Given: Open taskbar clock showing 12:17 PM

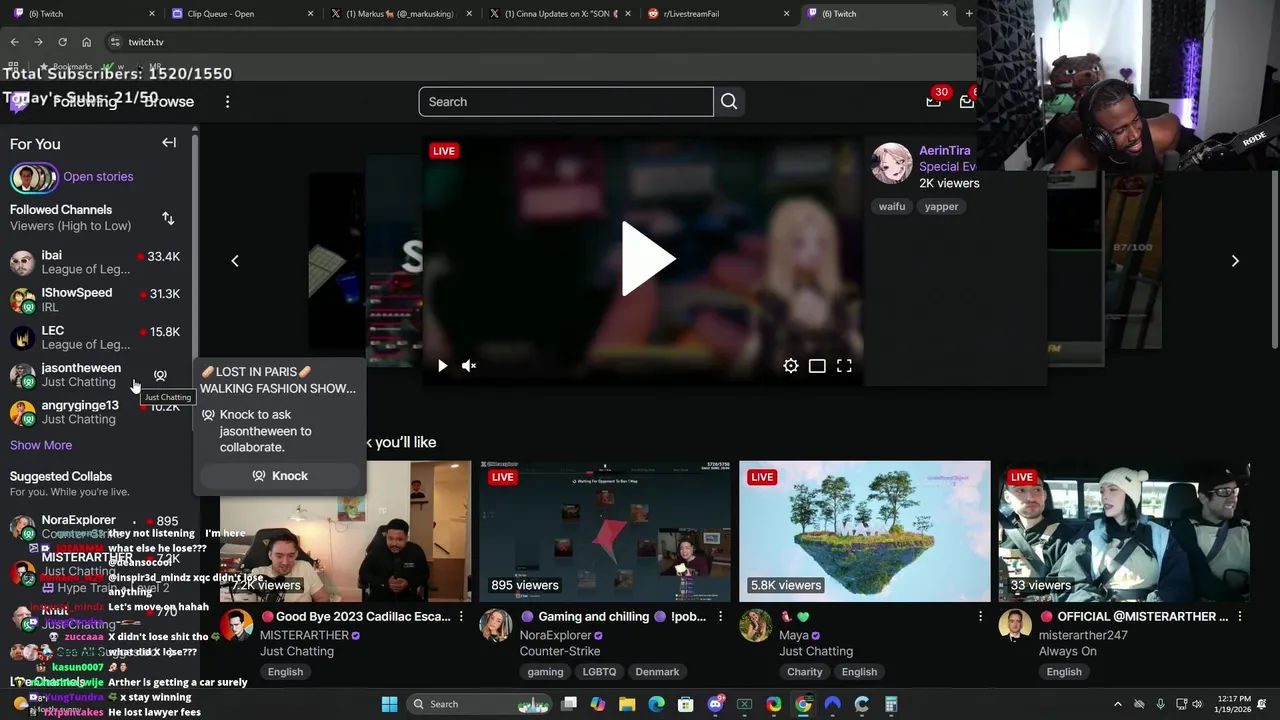Looking at the screenshot, I should pos(1235,704).
